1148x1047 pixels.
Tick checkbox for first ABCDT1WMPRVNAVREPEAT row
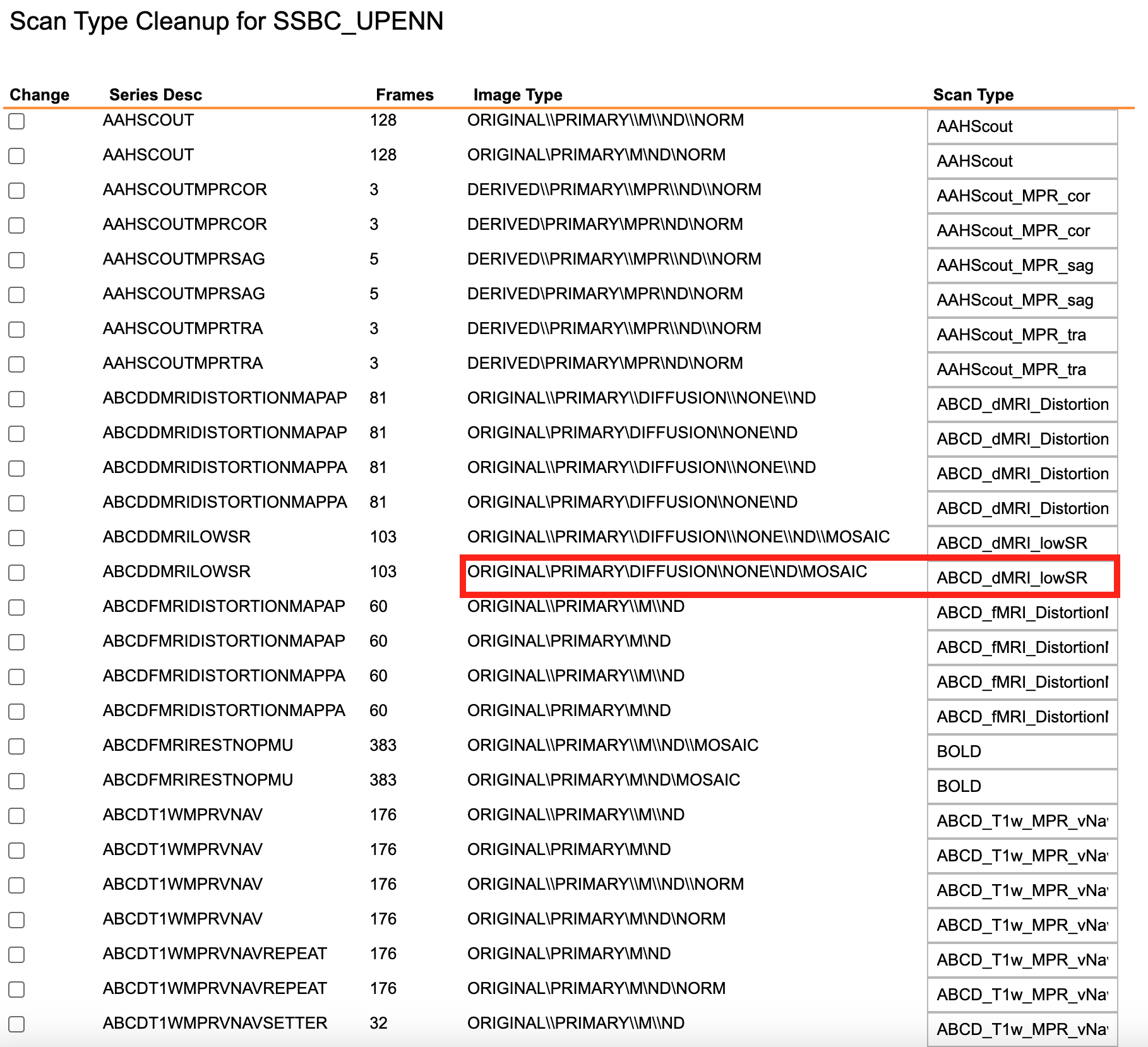pyautogui.click(x=16, y=955)
